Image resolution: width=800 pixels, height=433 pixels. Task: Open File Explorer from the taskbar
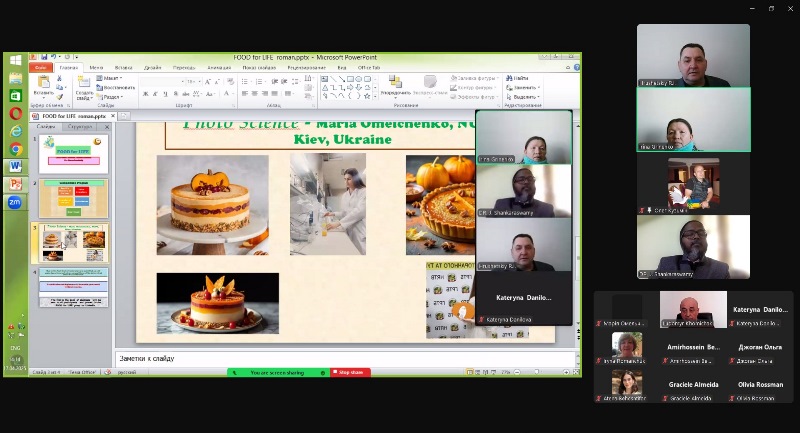point(15,78)
